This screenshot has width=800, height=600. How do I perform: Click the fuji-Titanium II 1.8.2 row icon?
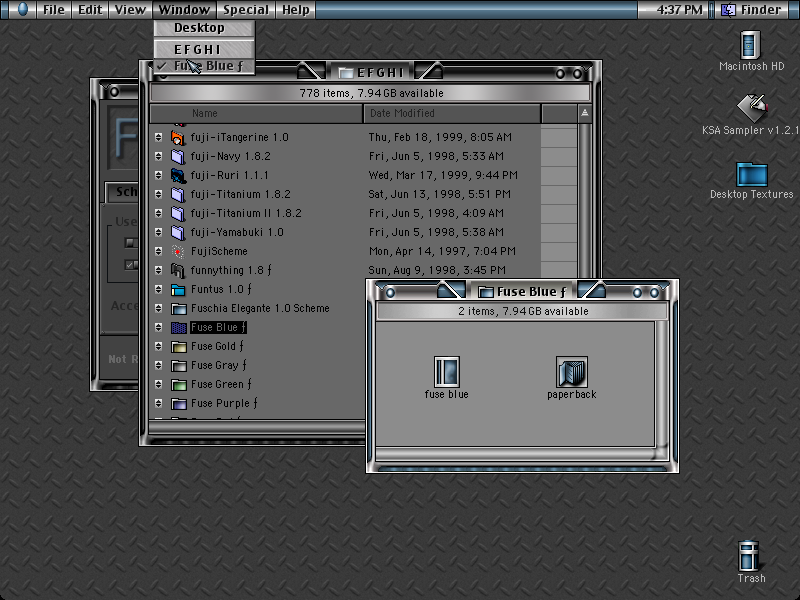pos(178,213)
